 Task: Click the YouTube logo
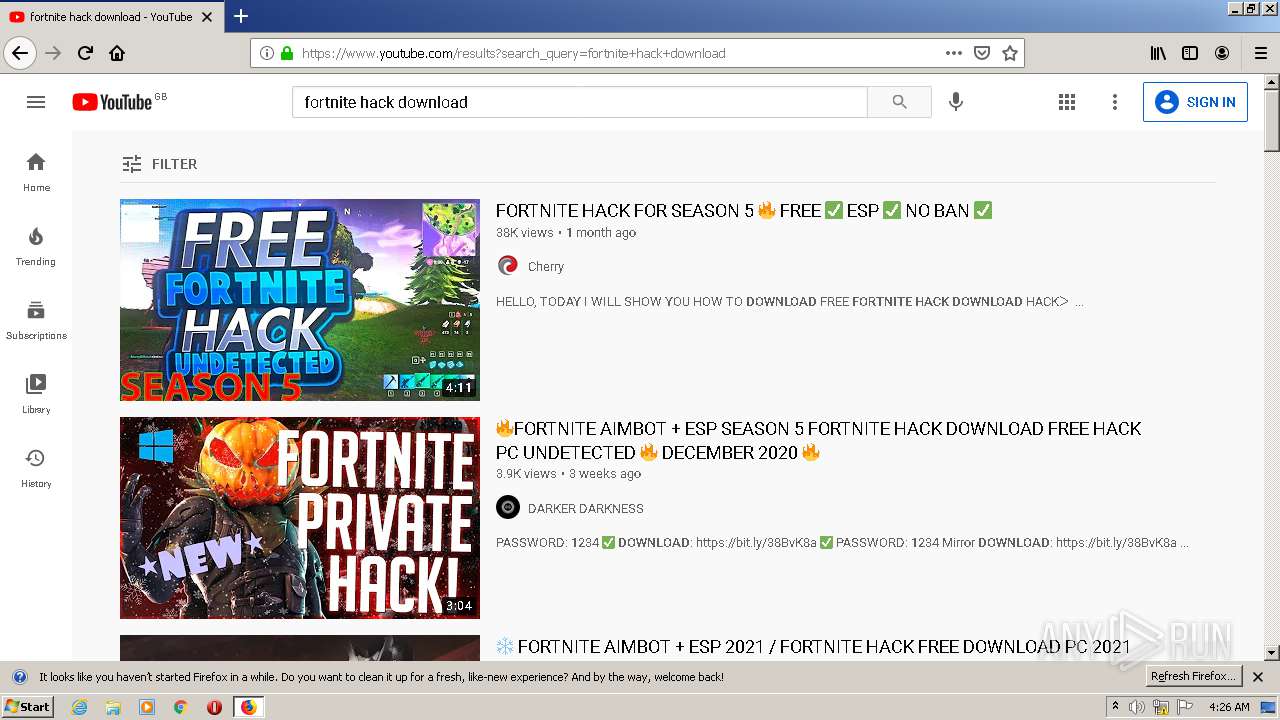(112, 102)
